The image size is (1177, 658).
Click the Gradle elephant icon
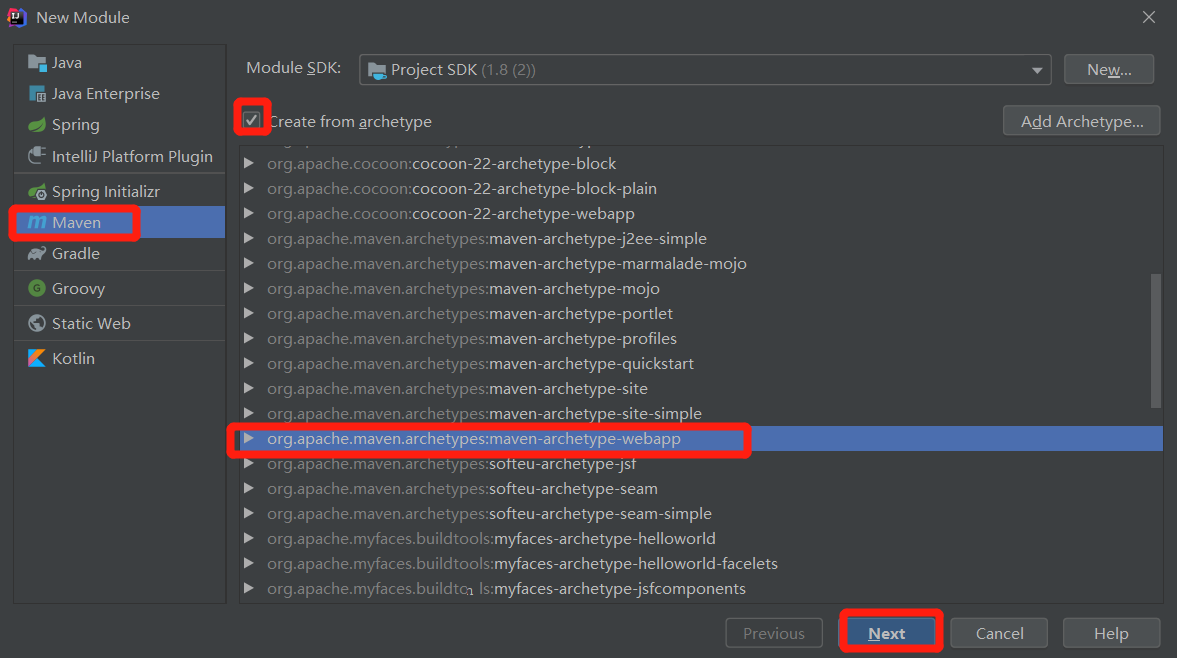coord(37,254)
